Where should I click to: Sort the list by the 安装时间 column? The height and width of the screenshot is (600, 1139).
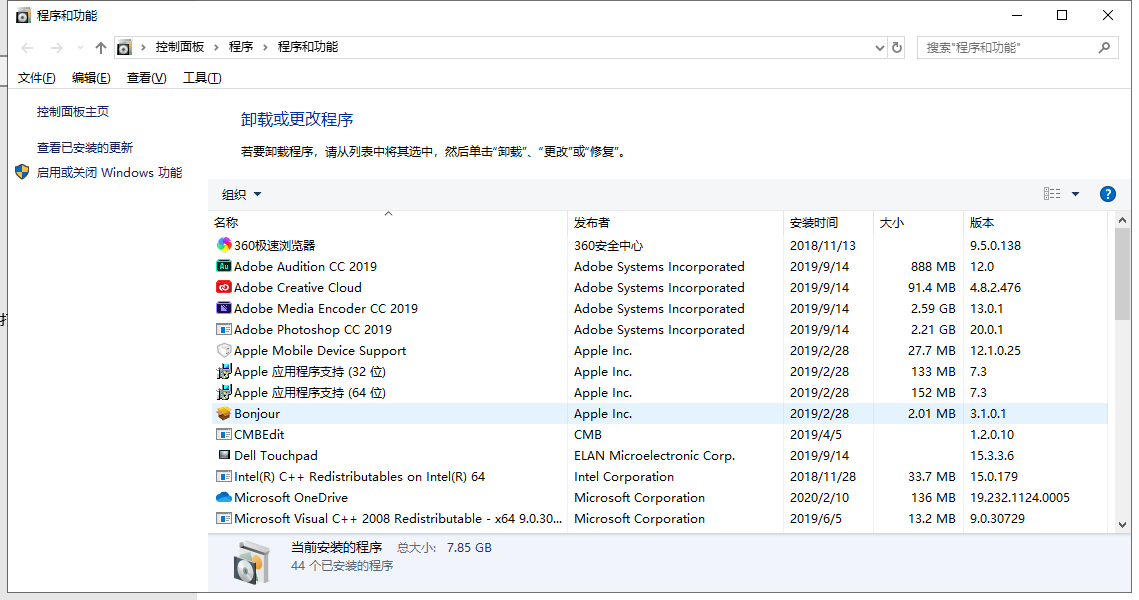tap(829, 222)
